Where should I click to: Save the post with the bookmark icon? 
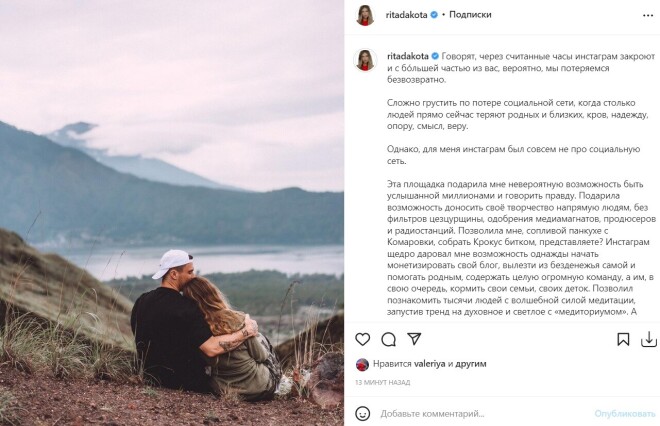click(623, 340)
